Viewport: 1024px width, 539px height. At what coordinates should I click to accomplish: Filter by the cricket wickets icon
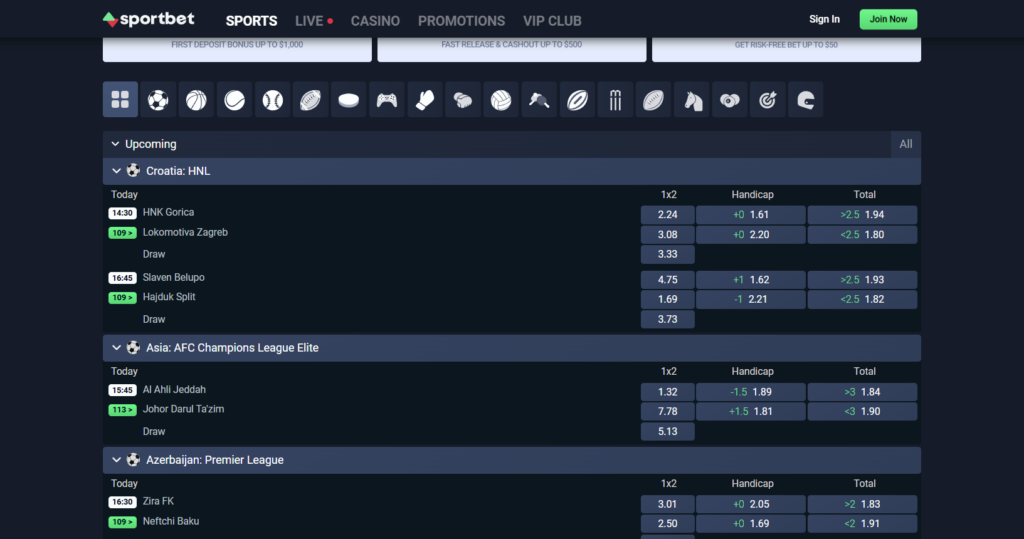615,99
